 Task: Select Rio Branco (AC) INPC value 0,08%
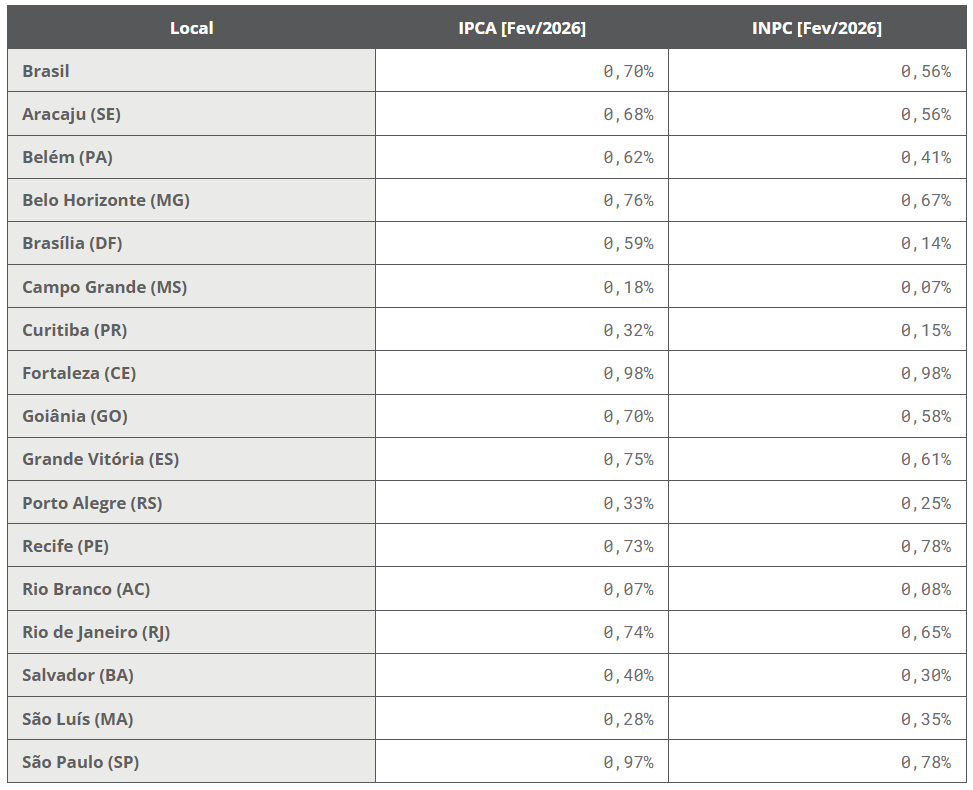[x=925, y=589]
